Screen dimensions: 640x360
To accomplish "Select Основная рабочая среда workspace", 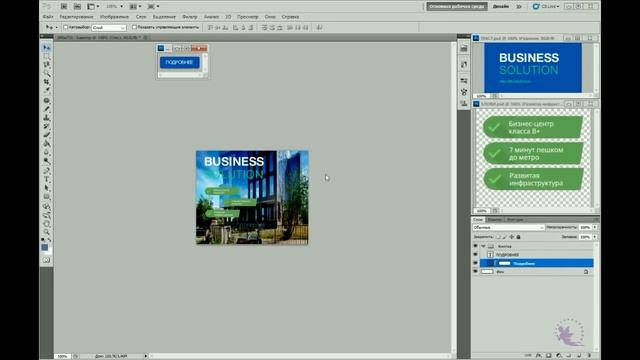I will tap(457, 7).
